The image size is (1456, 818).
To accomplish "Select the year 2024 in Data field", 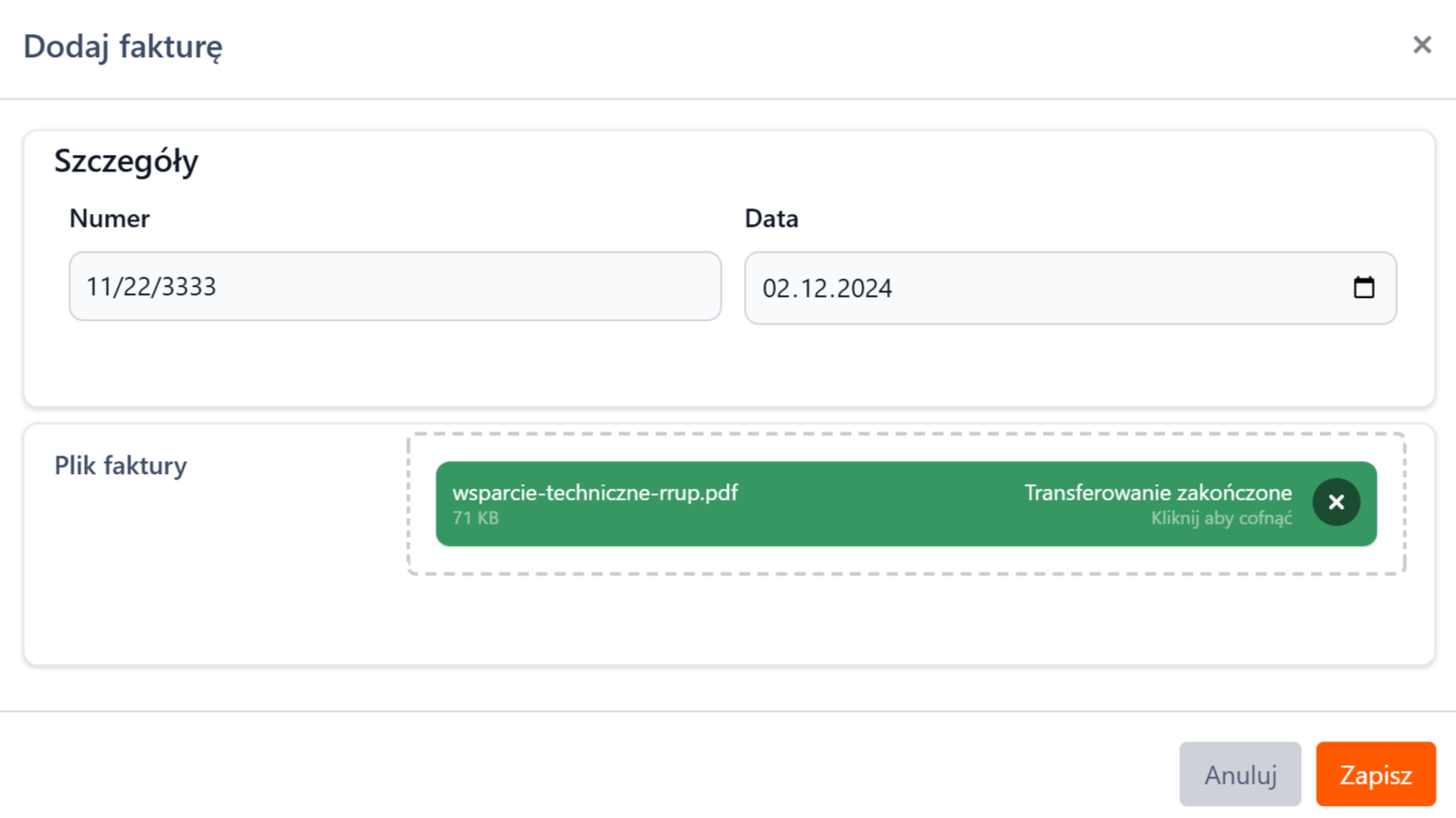I will (x=864, y=289).
